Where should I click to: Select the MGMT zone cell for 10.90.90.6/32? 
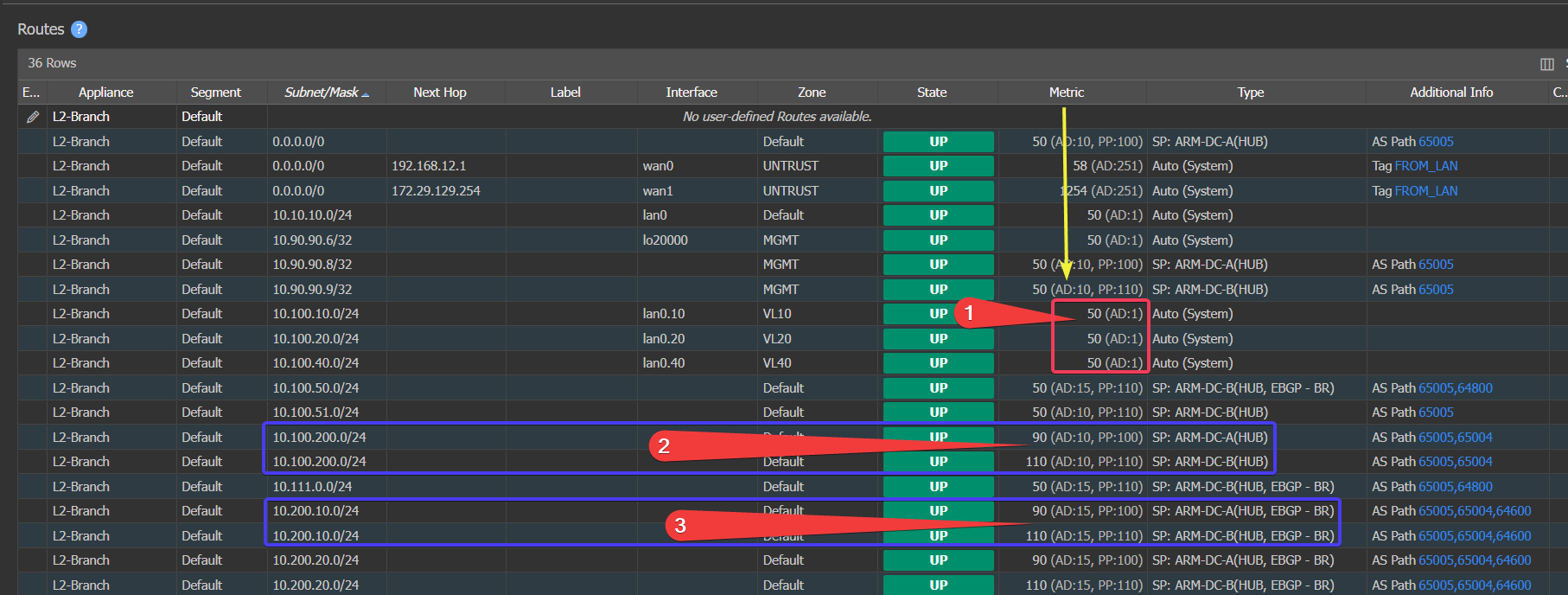(818, 240)
